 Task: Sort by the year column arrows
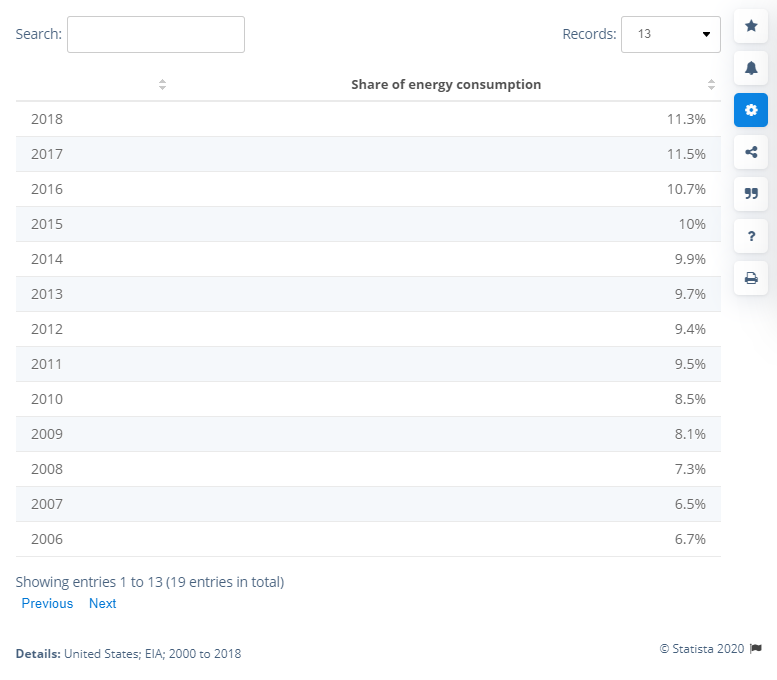click(x=162, y=85)
